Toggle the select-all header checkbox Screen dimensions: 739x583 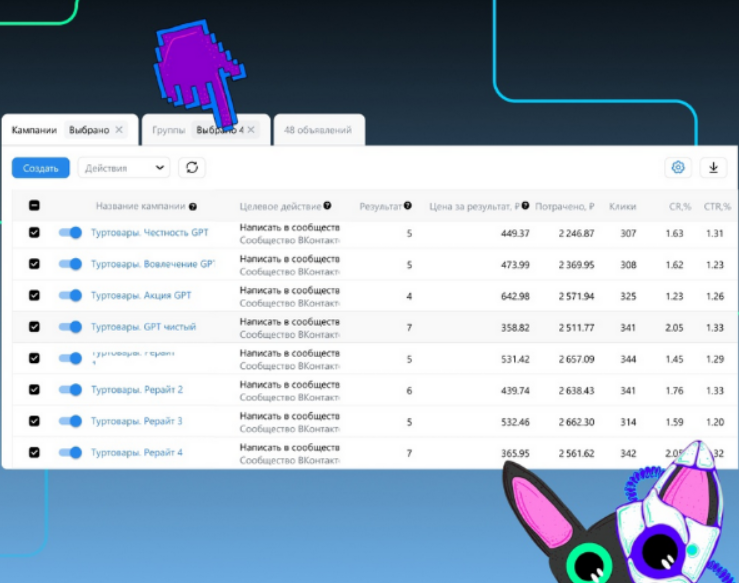34,206
